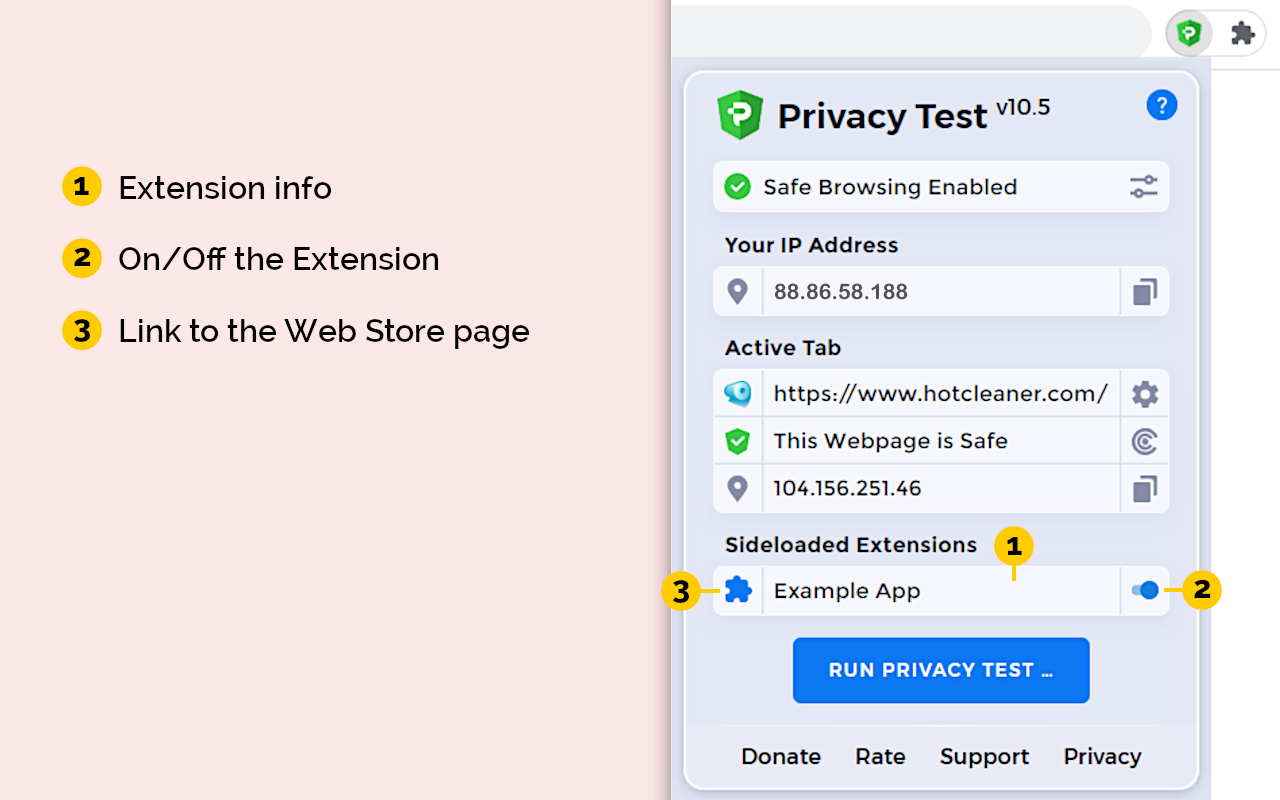Copy your IP address 88.86.58.188

[1144, 291]
